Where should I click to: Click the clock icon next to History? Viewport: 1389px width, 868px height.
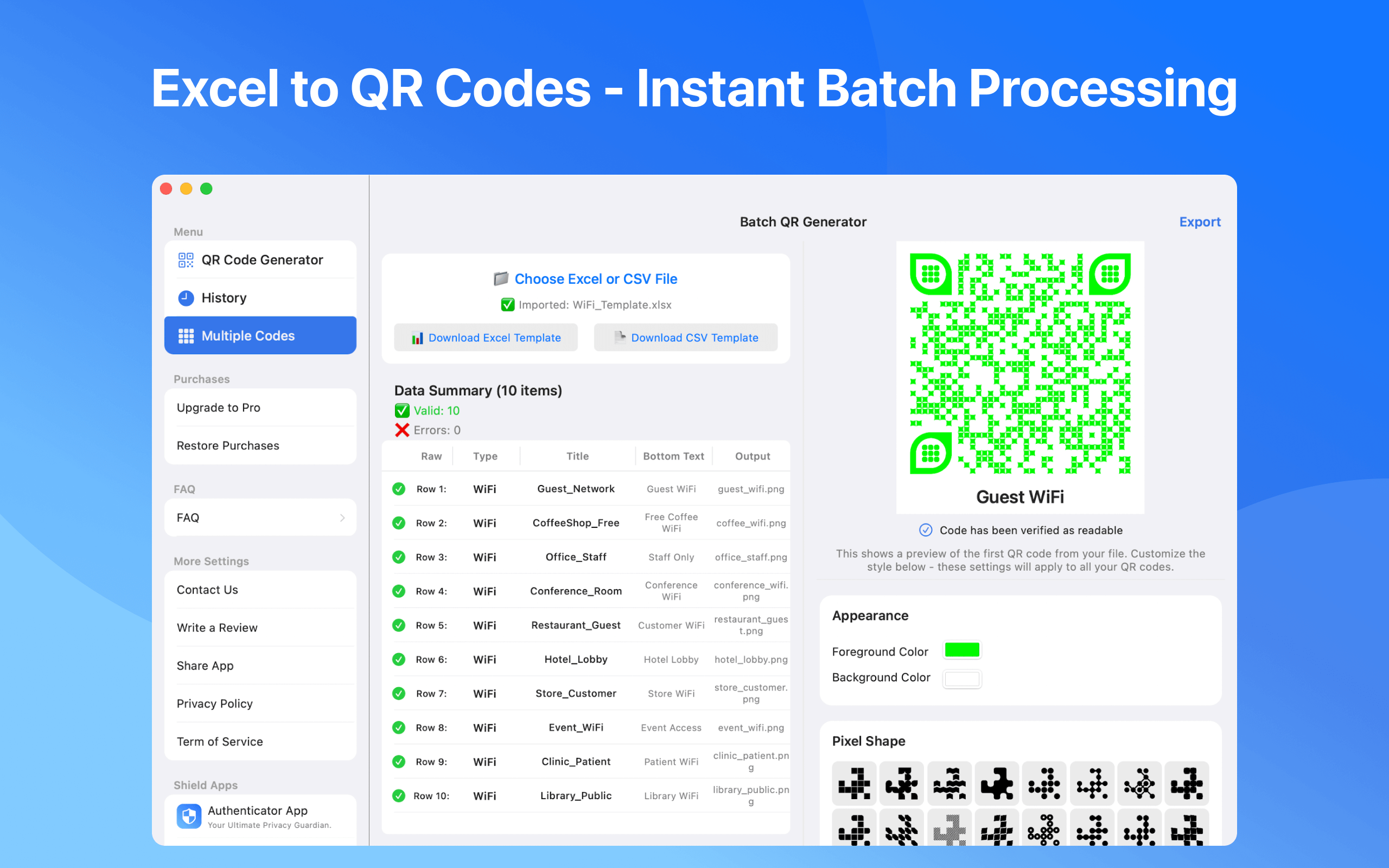pos(186,297)
